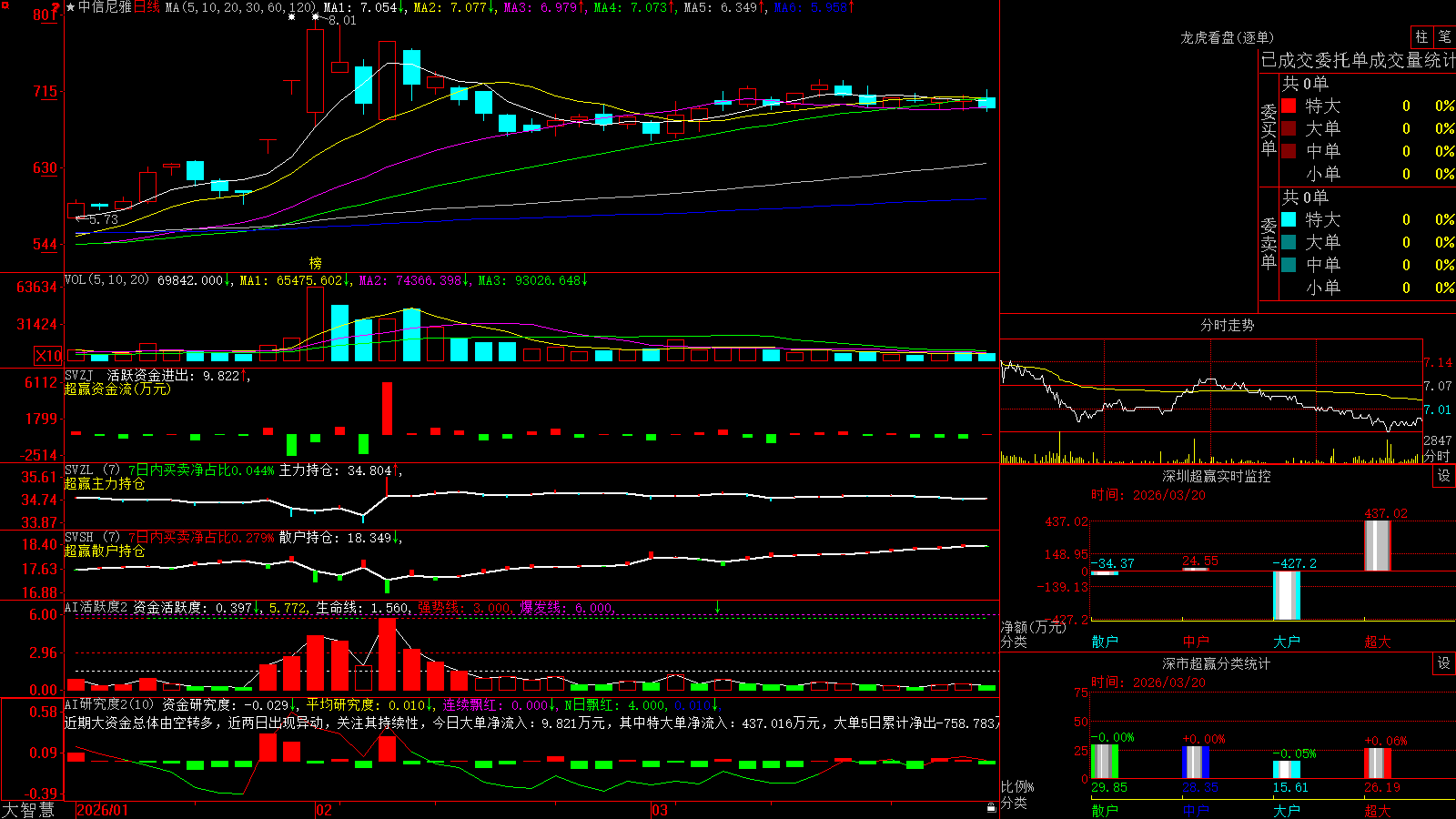Click the lock icon on the date axis
Viewport: 1456px width, 819px height.
pos(992,807)
